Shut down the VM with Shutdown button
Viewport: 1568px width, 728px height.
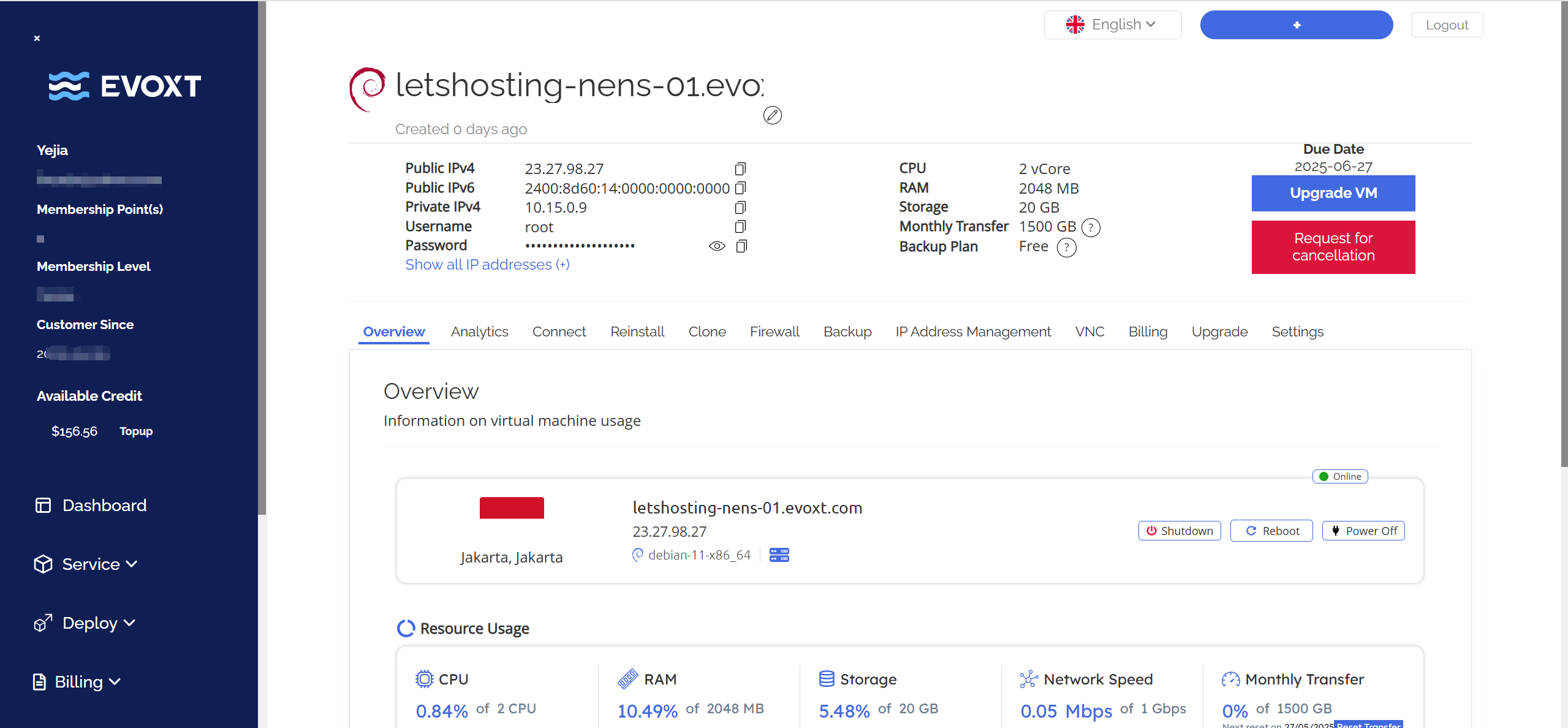coord(1180,531)
